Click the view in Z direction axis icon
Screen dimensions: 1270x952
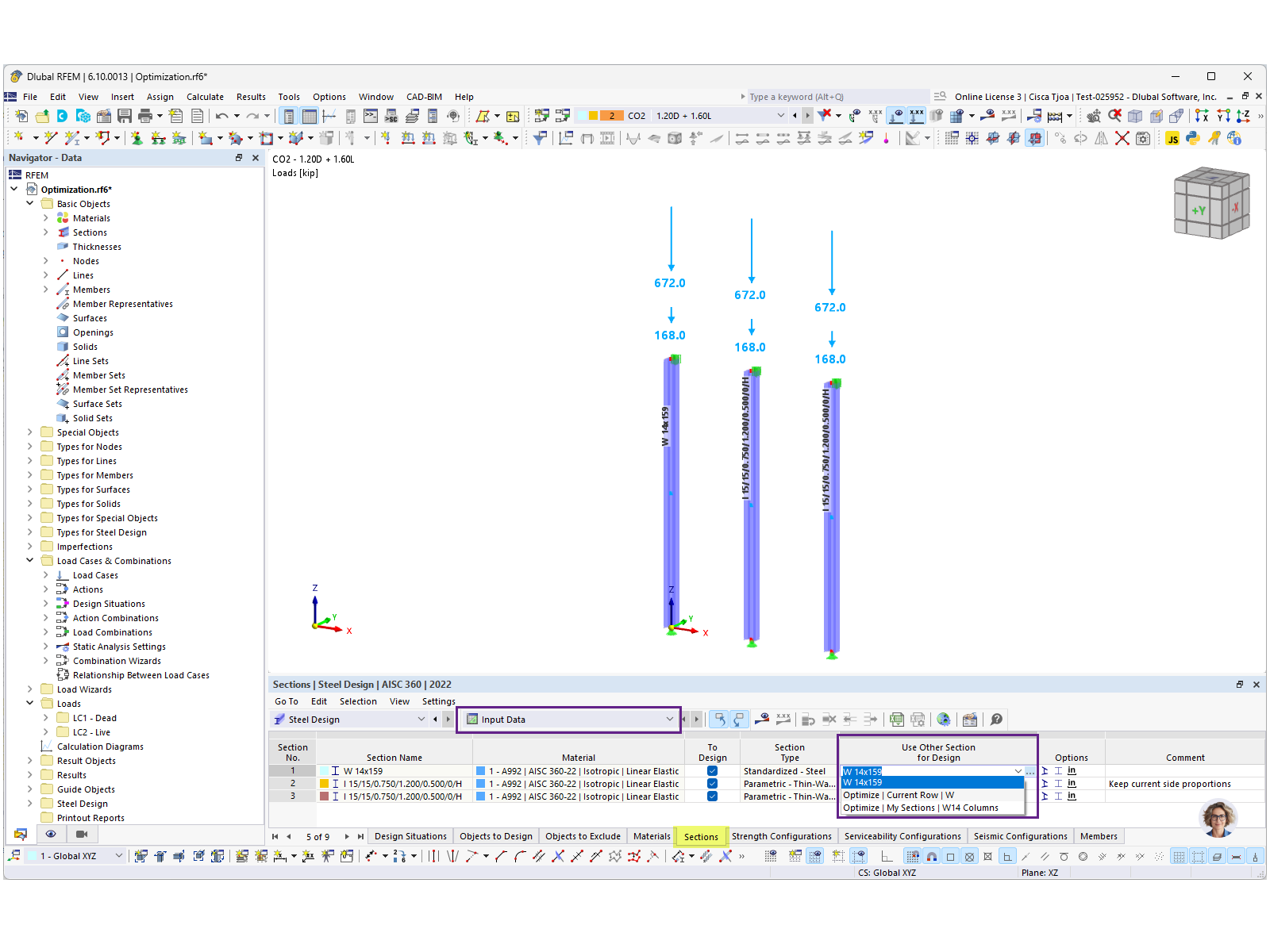click(x=1243, y=116)
